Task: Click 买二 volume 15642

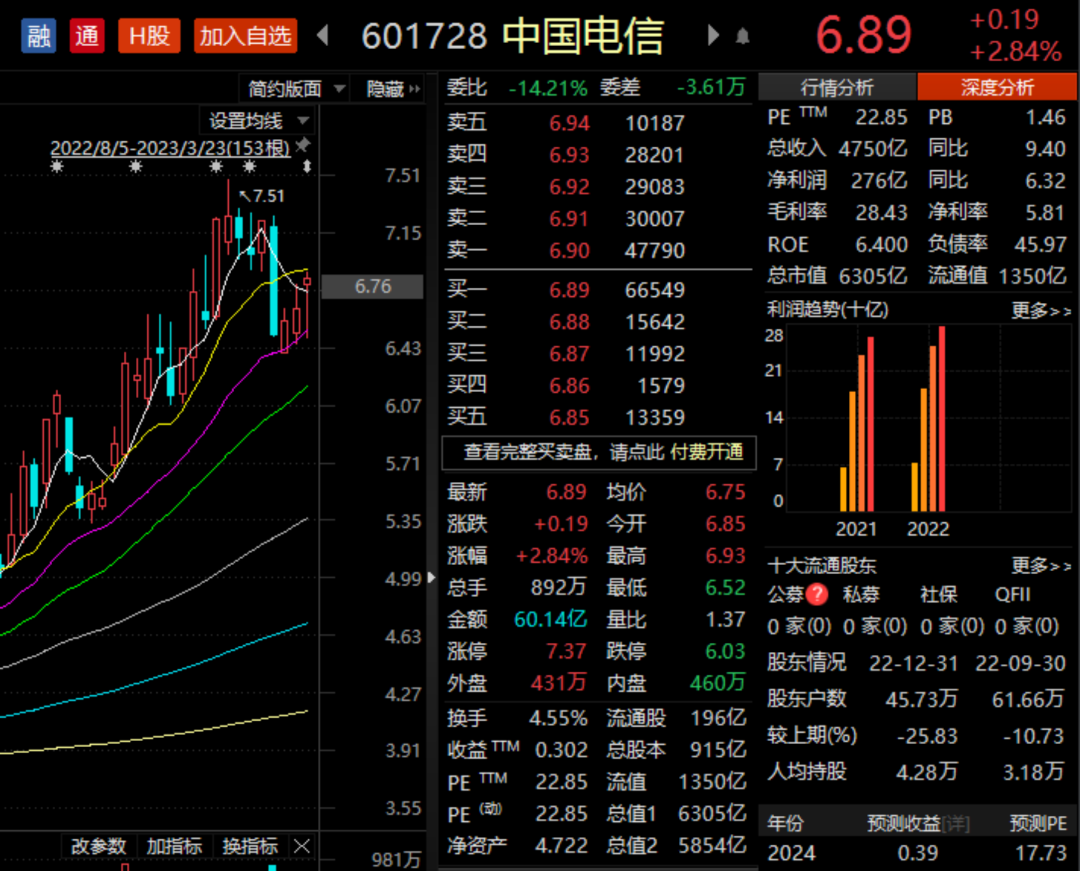Action: tap(654, 322)
